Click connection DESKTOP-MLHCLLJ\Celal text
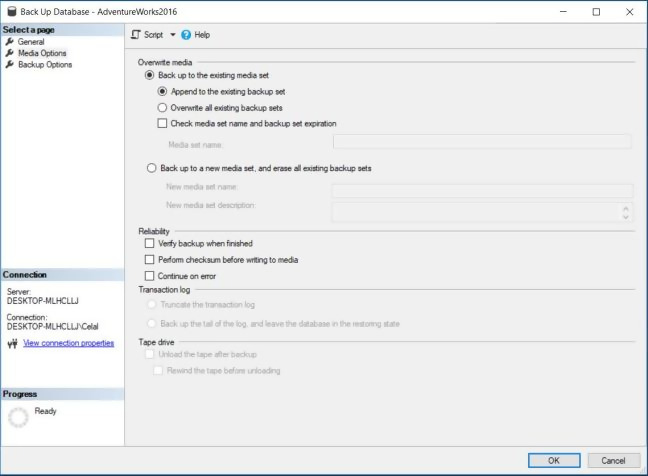 click(52, 326)
